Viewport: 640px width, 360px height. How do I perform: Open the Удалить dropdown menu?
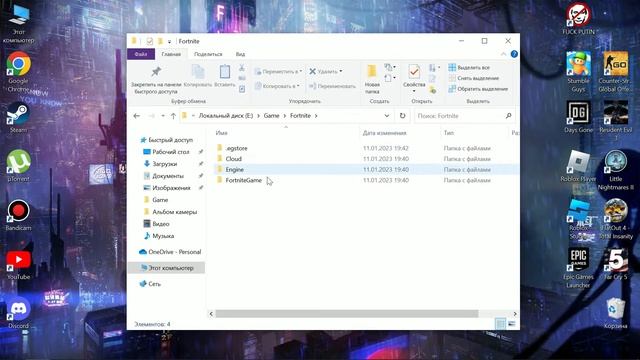326,71
